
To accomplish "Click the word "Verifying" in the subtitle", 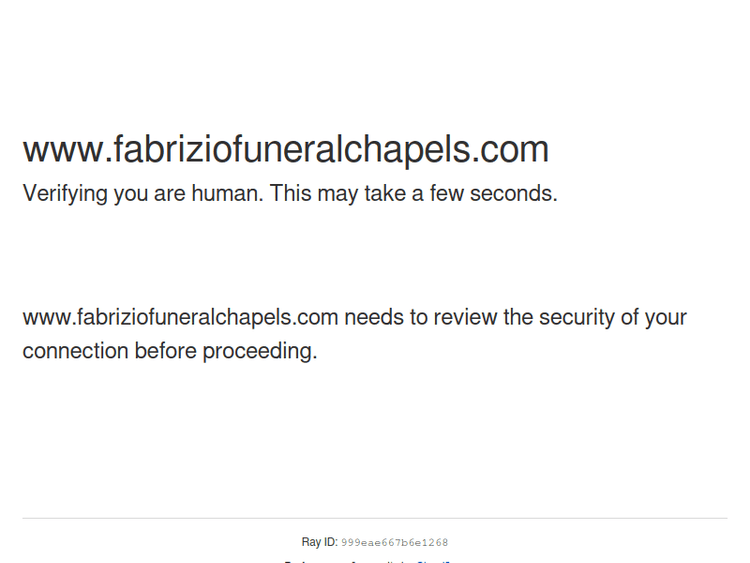I will point(65,193).
